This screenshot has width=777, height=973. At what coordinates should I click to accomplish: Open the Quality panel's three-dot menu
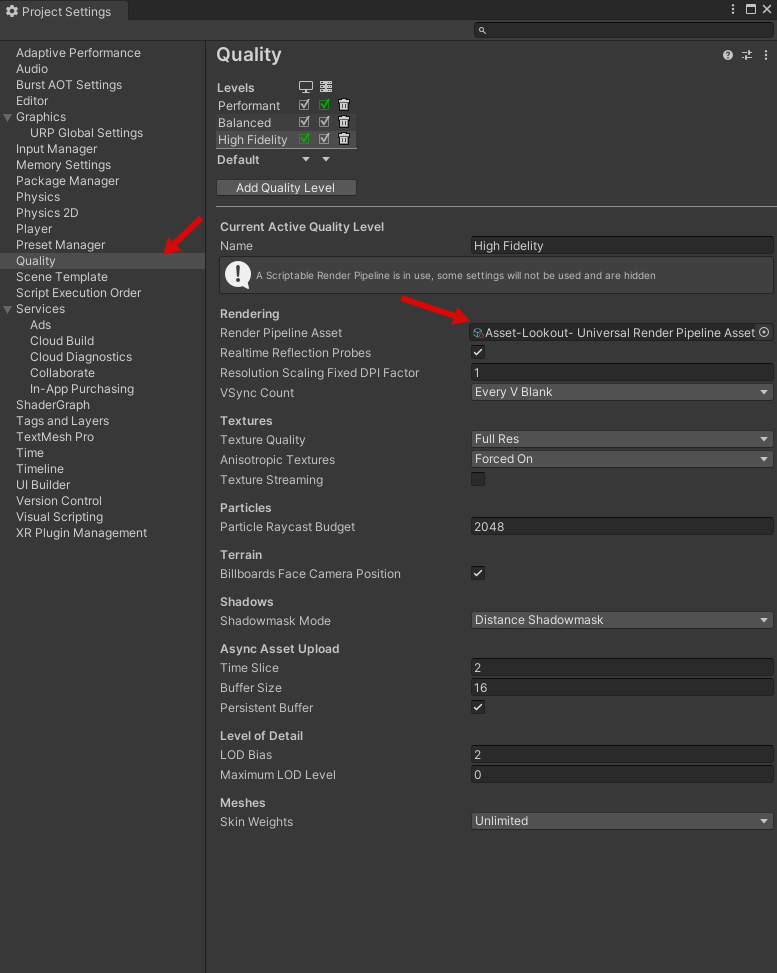pyautogui.click(x=766, y=55)
